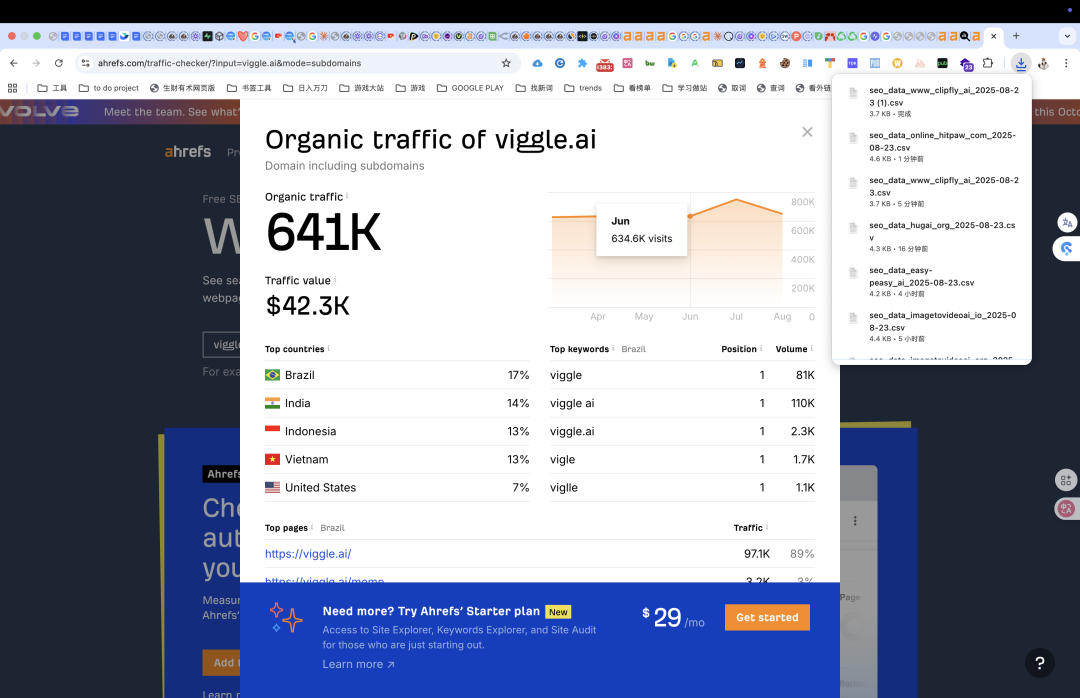
Task: Select India in Top countries list
Action: pos(397,403)
